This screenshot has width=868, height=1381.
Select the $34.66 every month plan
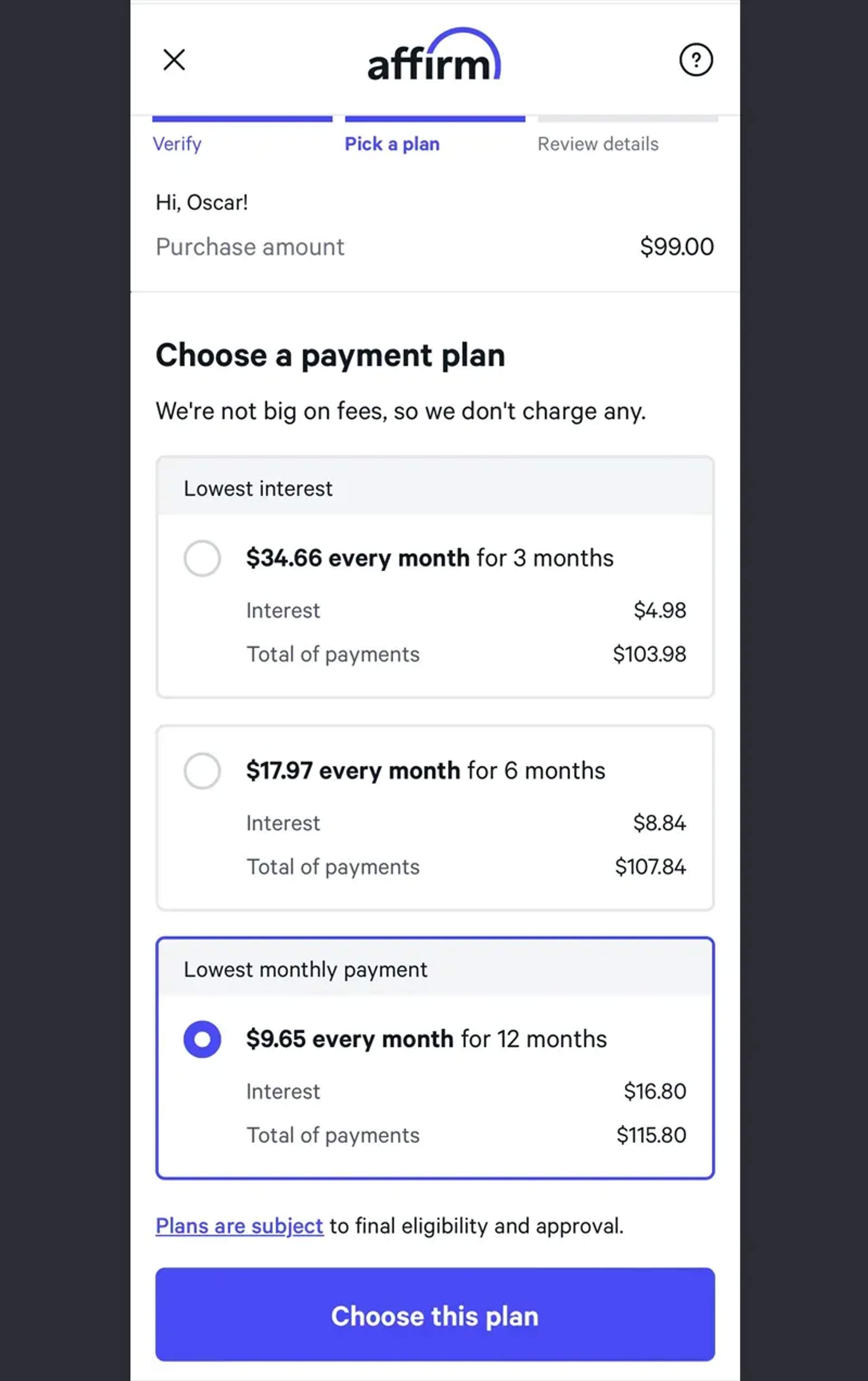tap(429, 557)
